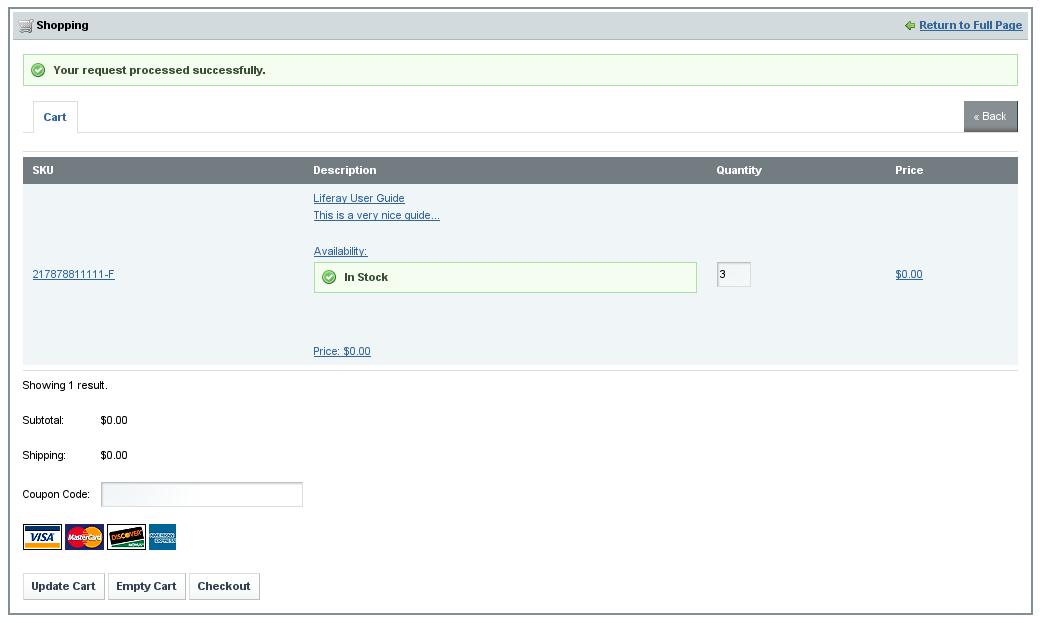The height and width of the screenshot is (623, 1042).
Task: Open SKU 217878811111-F link
Action: point(73,274)
